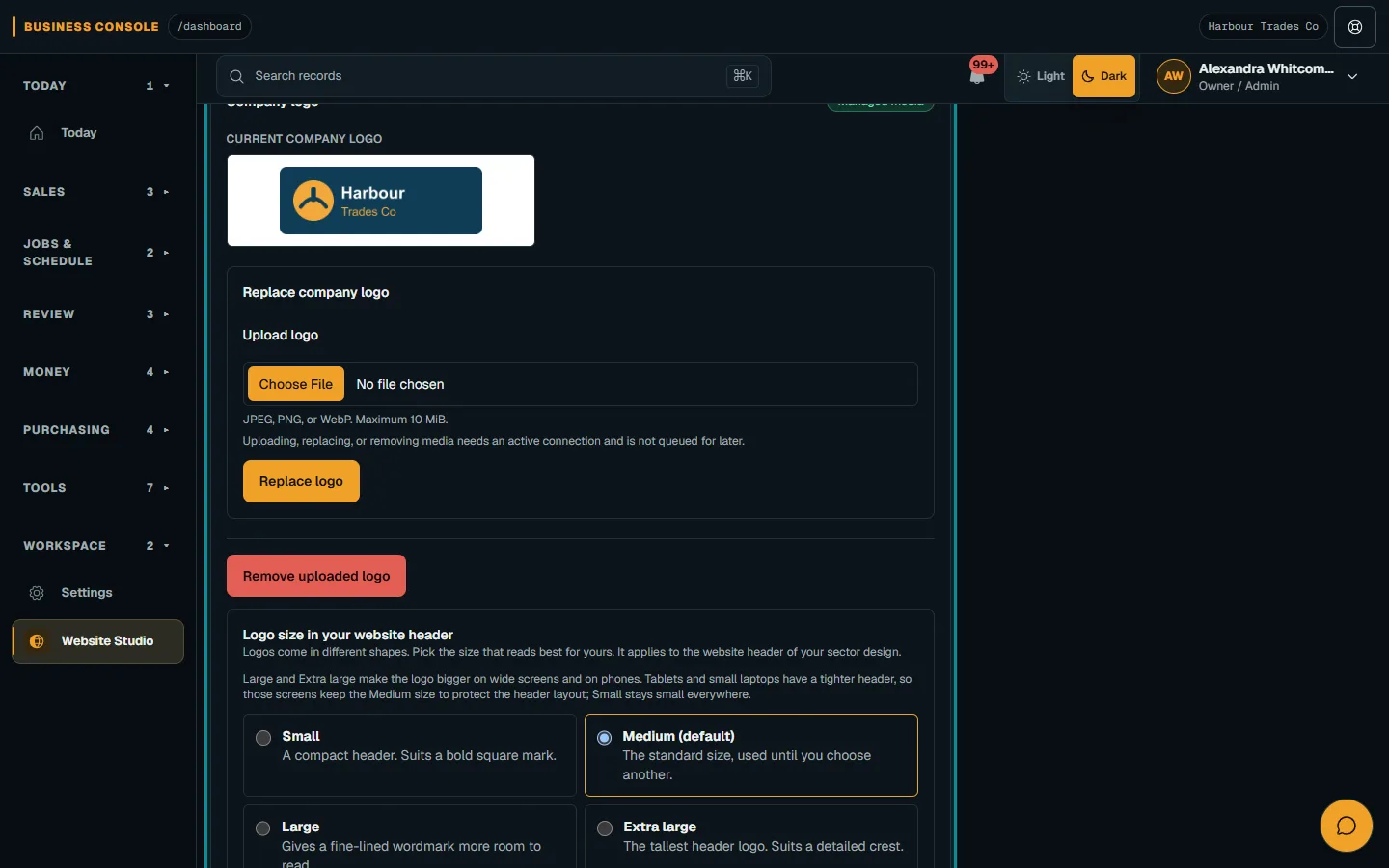Switch to Light theme
The height and width of the screenshot is (868, 1389).
pyautogui.click(x=1041, y=76)
